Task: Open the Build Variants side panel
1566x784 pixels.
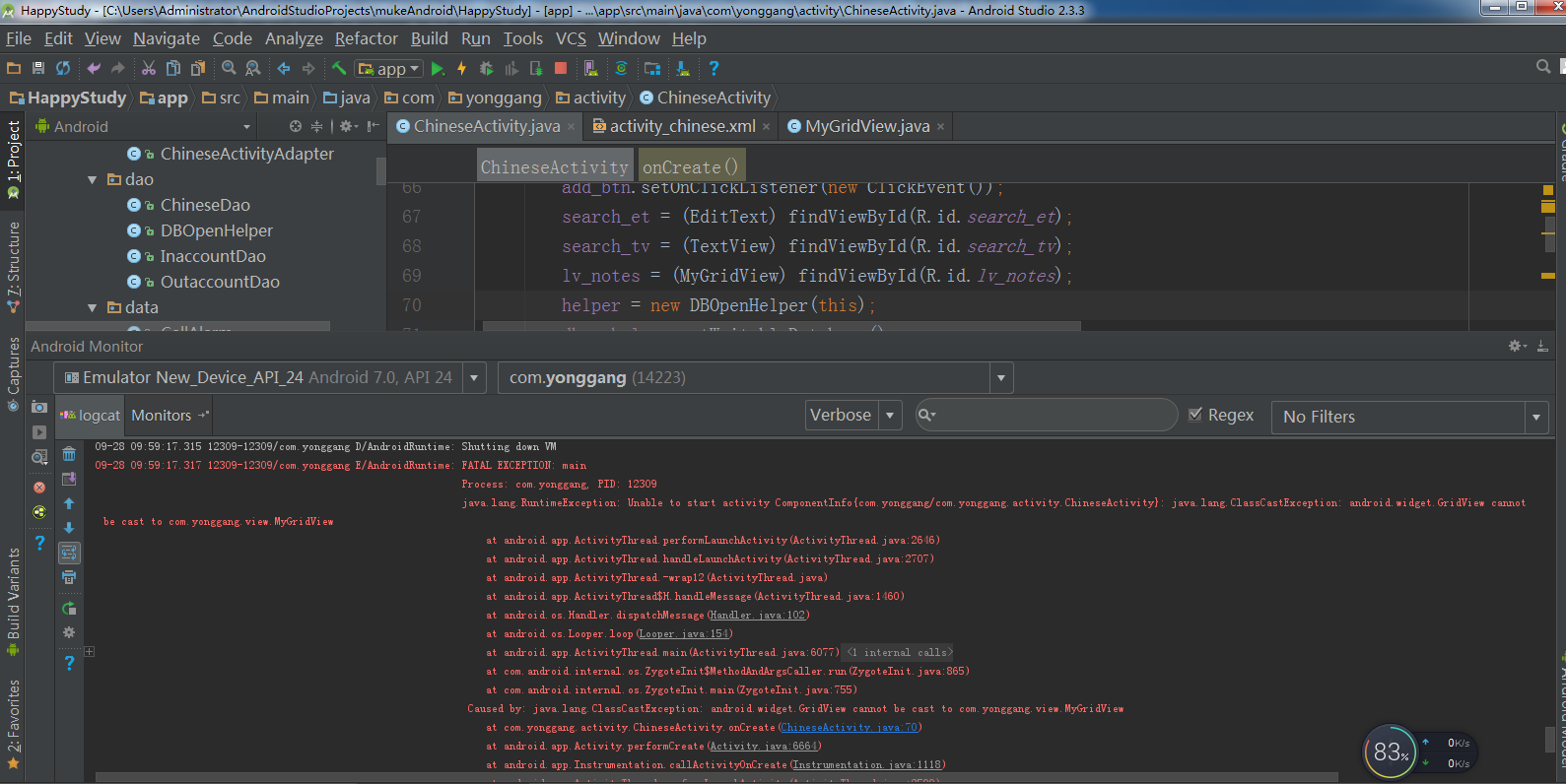Action: (x=14, y=602)
